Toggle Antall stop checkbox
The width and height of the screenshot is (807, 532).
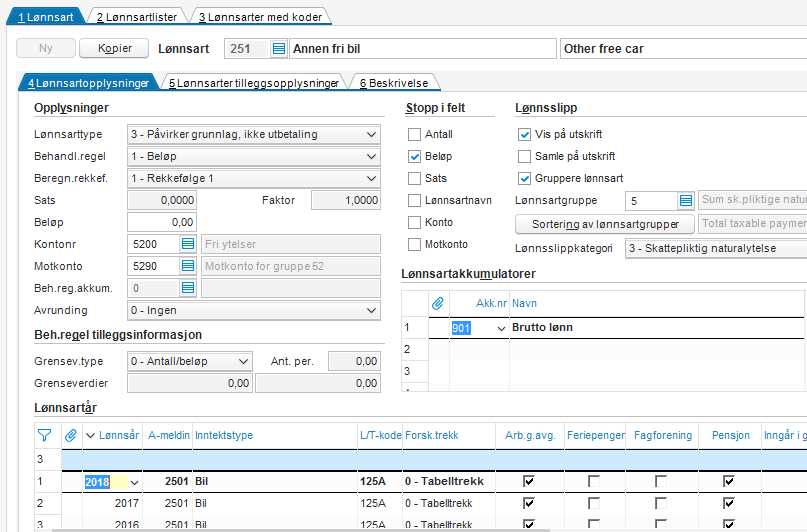coord(414,134)
